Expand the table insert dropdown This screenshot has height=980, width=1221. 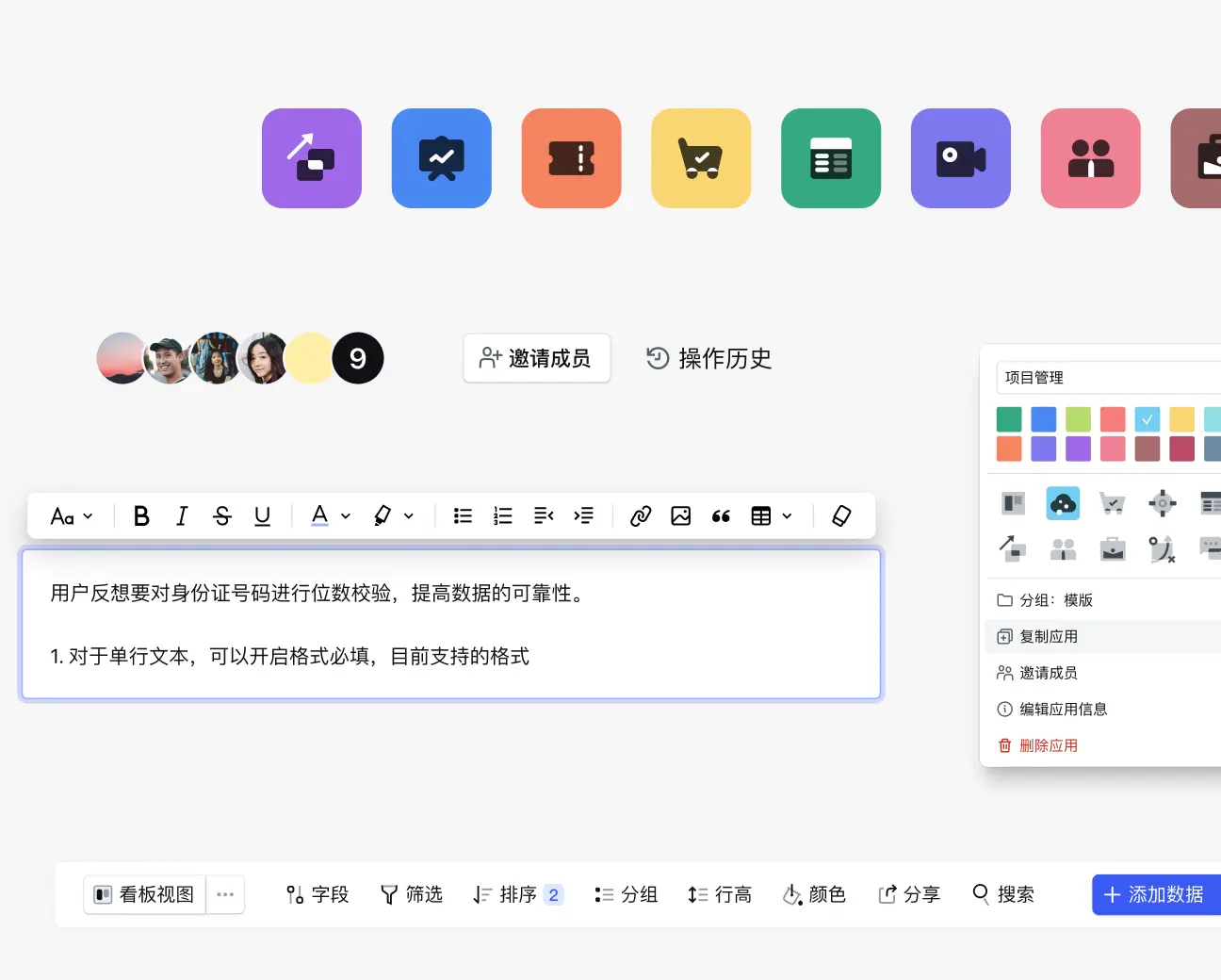point(787,516)
